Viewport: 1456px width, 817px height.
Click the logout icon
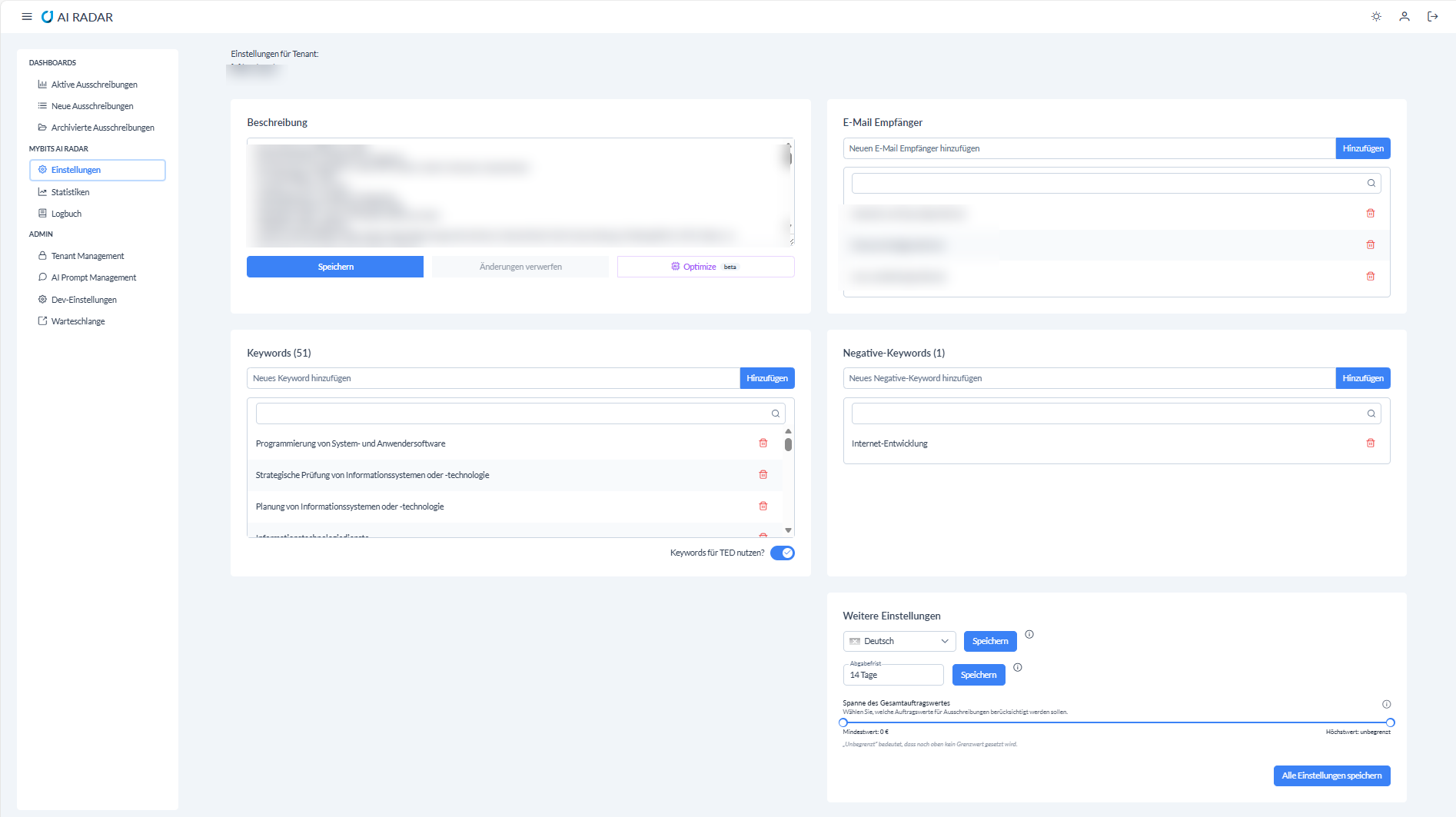click(x=1433, y=17)
